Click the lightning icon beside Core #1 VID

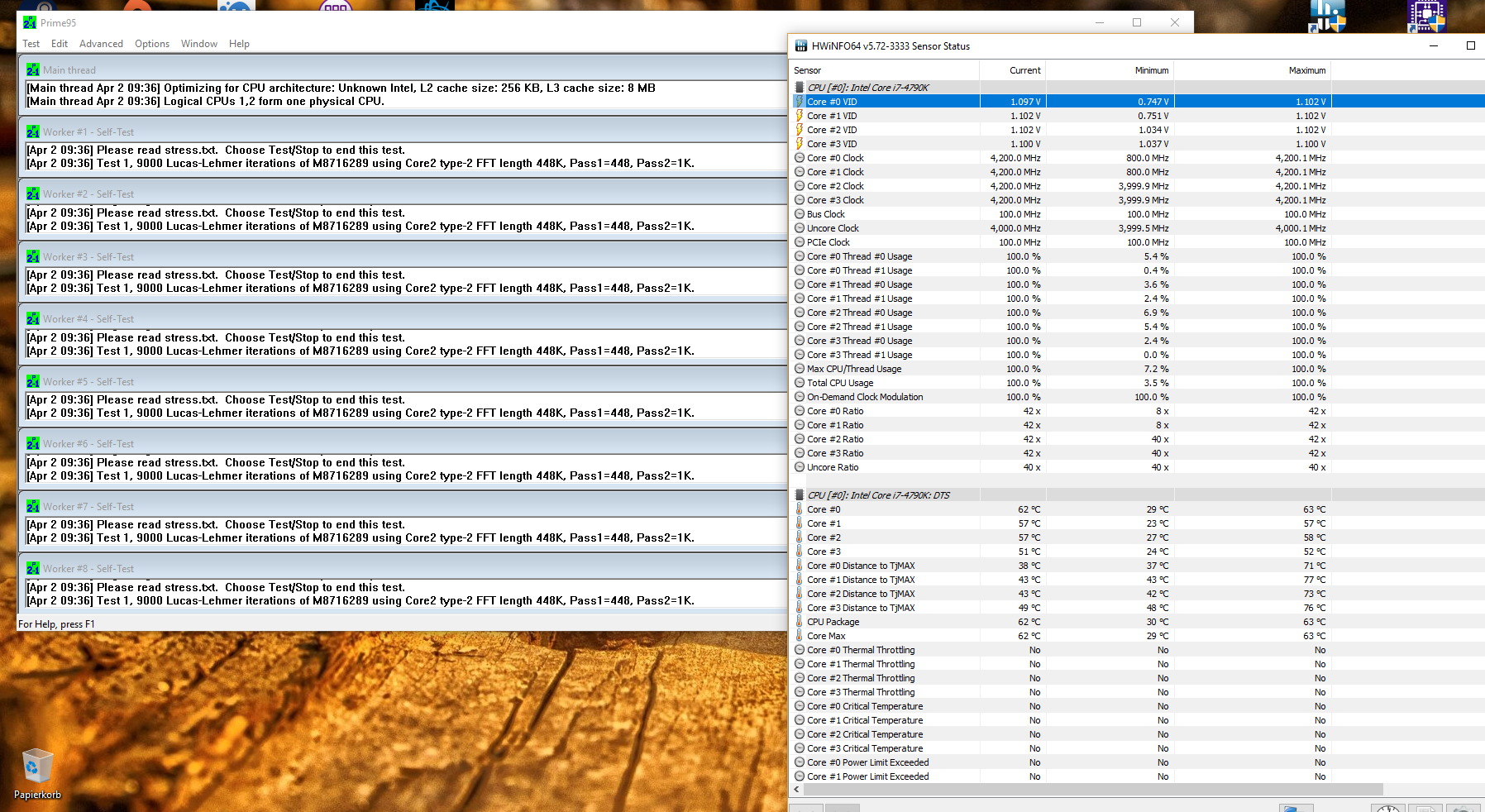pos(799,116)
